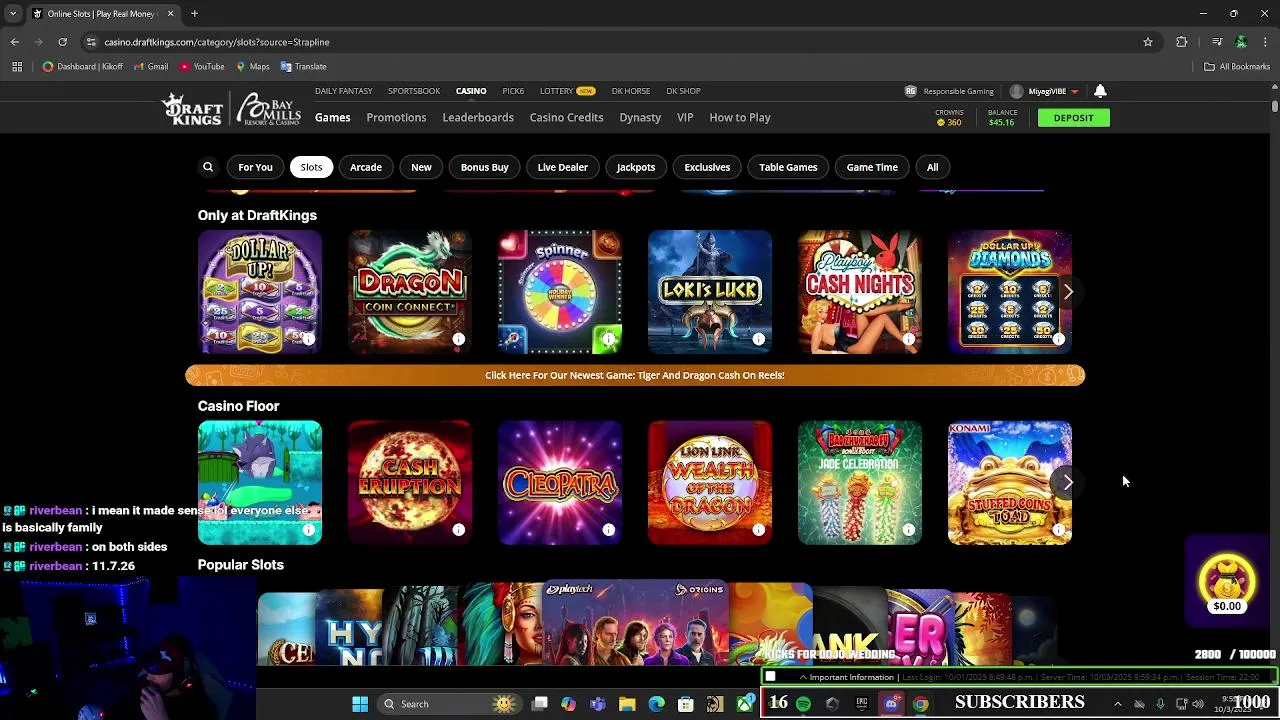The image size is (1280, 720).
Task: Open the Chrome tab search dropdown
Action: [15, 14]
